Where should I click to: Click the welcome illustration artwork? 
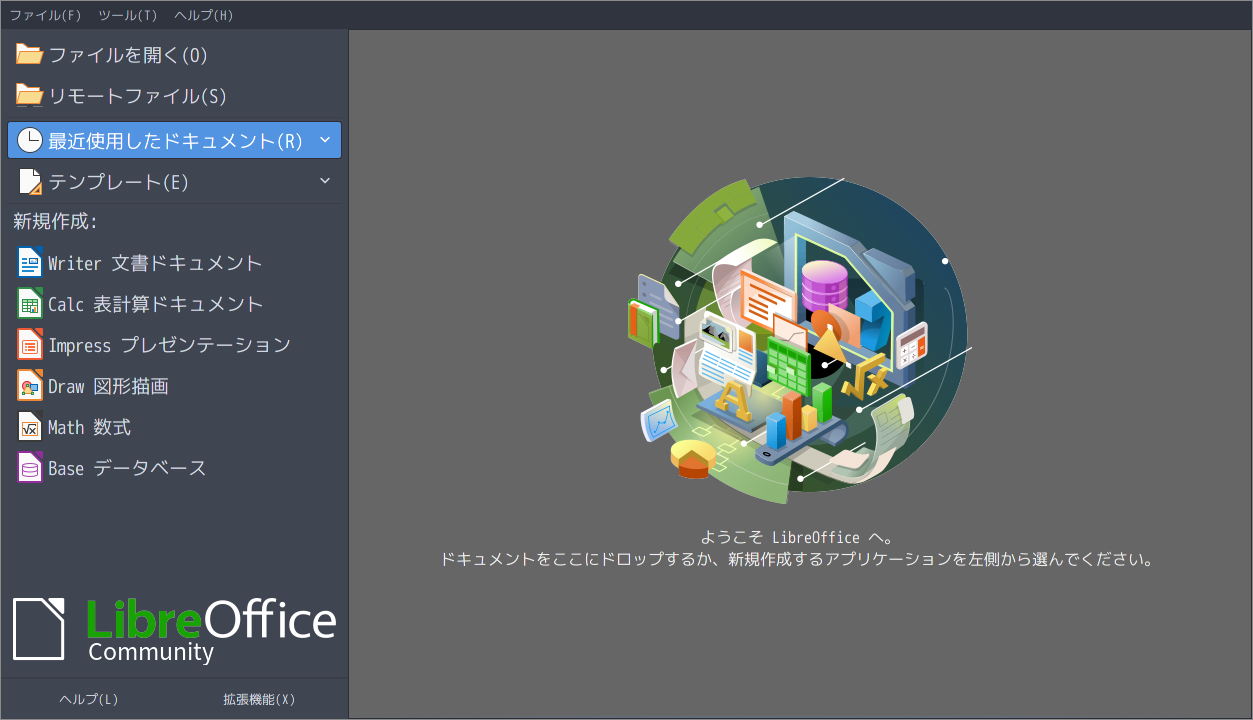click(800, 340)
